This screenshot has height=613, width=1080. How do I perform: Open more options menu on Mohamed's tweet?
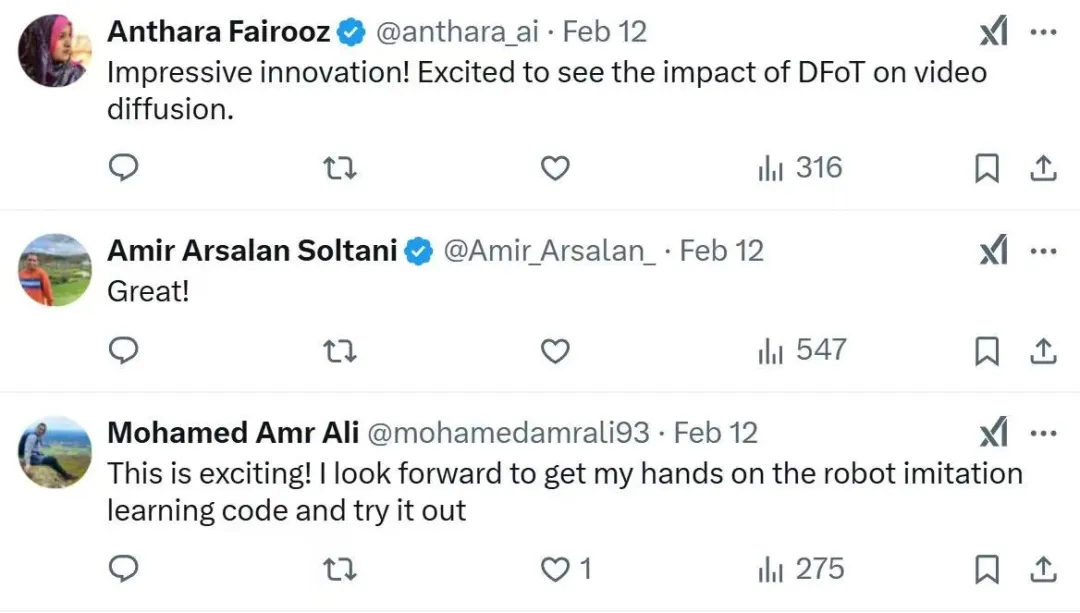1043,433
